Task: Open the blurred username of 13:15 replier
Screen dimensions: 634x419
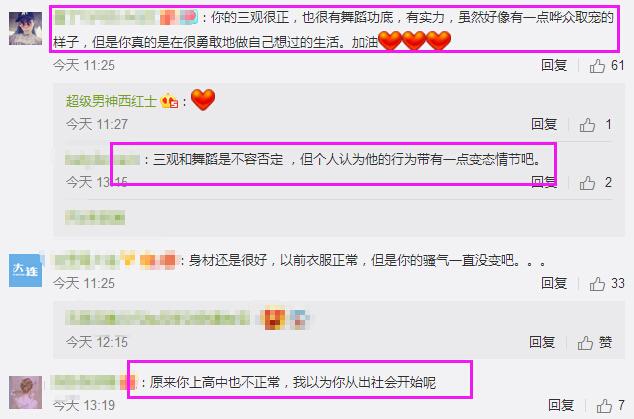Action: coord(102,160)
